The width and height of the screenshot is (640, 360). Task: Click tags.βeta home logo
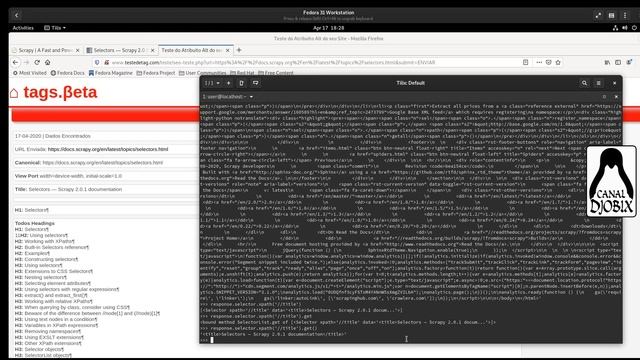tap(53, 93)
